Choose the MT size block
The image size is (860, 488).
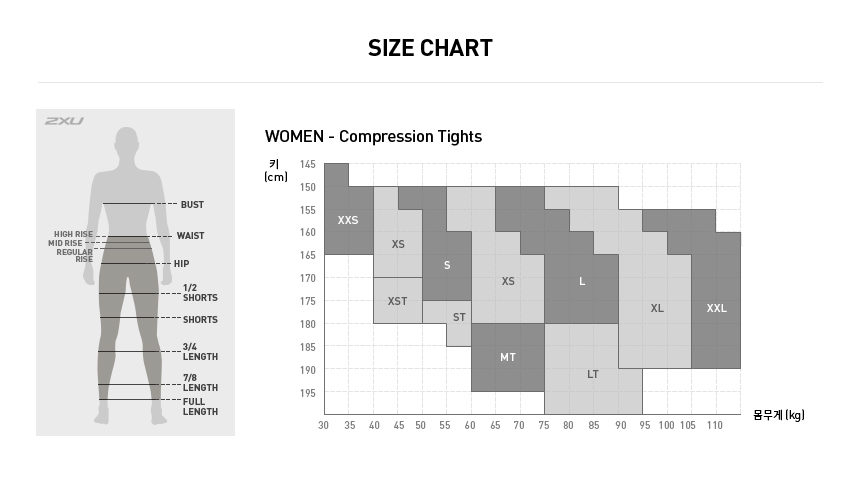tap(507, 357)
